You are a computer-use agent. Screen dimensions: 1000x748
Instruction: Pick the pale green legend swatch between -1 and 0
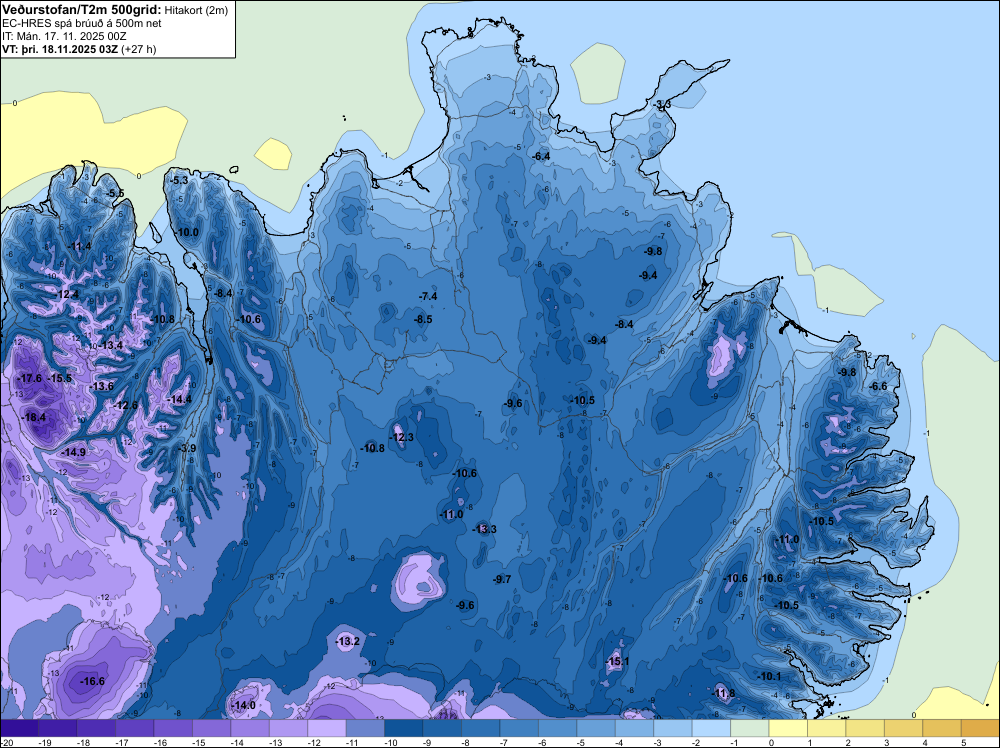coord(749,728)
